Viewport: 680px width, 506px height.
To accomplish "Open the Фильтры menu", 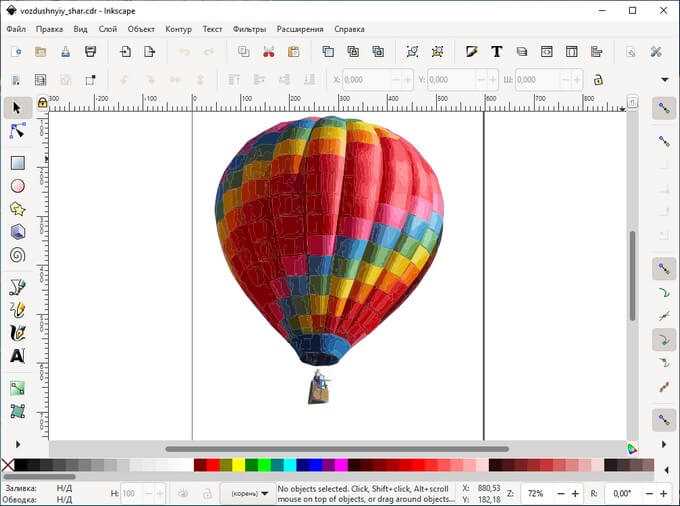I will click(x=249, y=29).
